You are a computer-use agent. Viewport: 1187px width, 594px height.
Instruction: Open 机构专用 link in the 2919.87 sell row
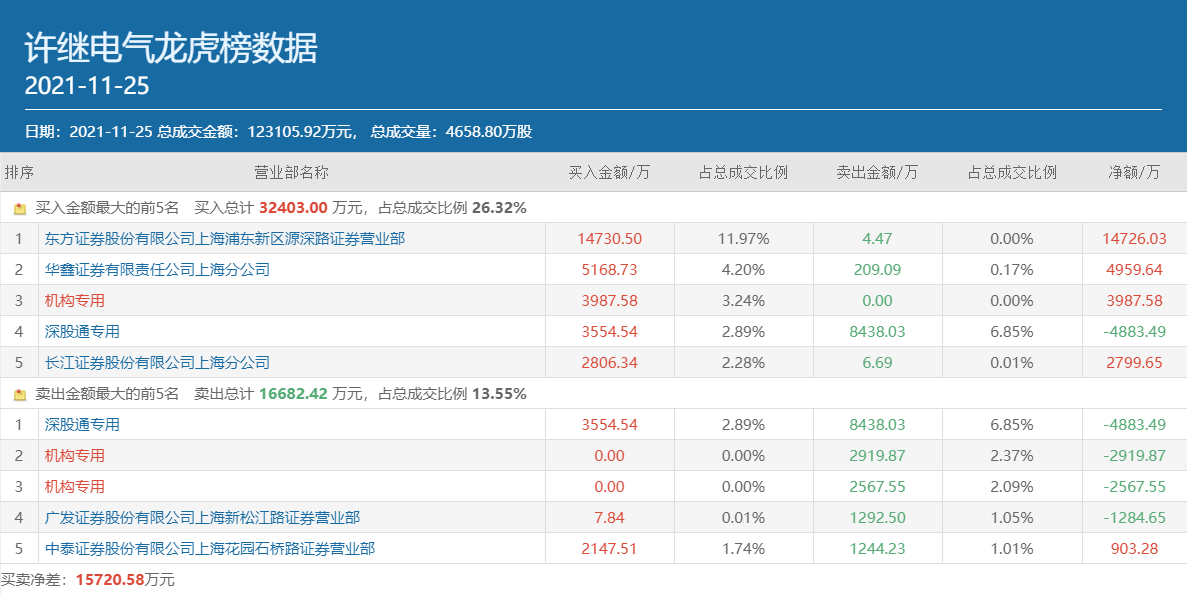pos(75,456)
